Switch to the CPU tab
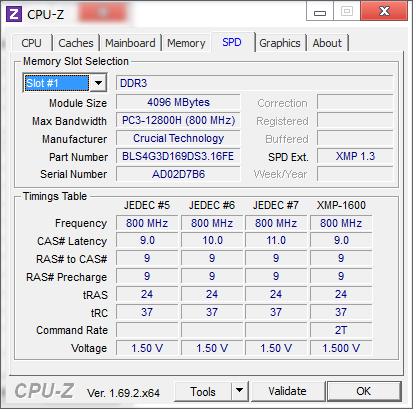The image size is (416, 413). (x=32, y=43)
